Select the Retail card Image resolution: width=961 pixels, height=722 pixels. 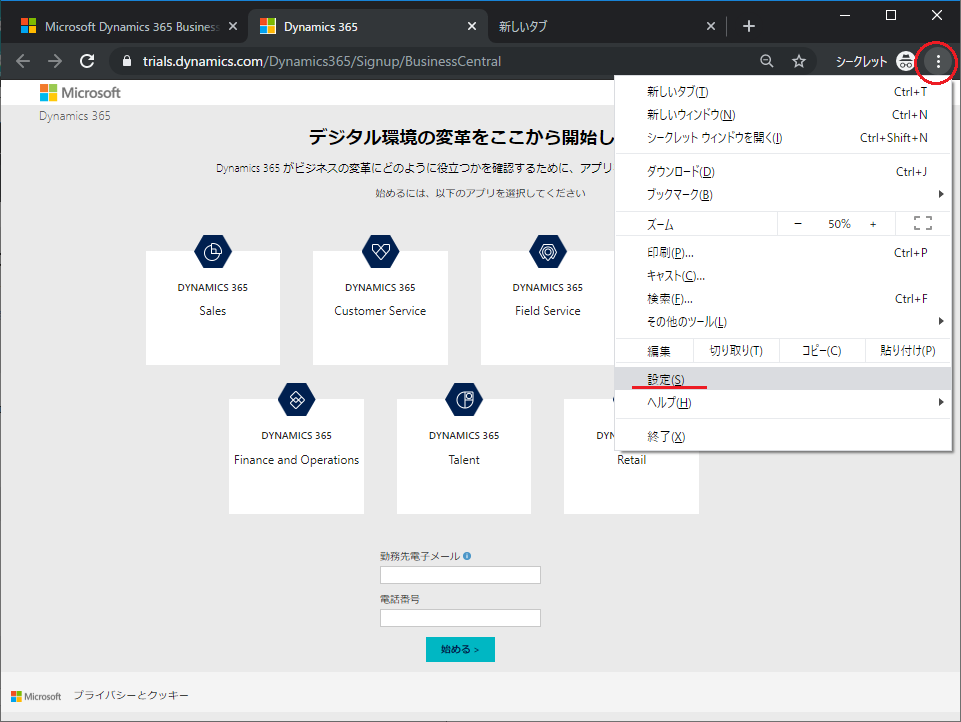(631, 483)
